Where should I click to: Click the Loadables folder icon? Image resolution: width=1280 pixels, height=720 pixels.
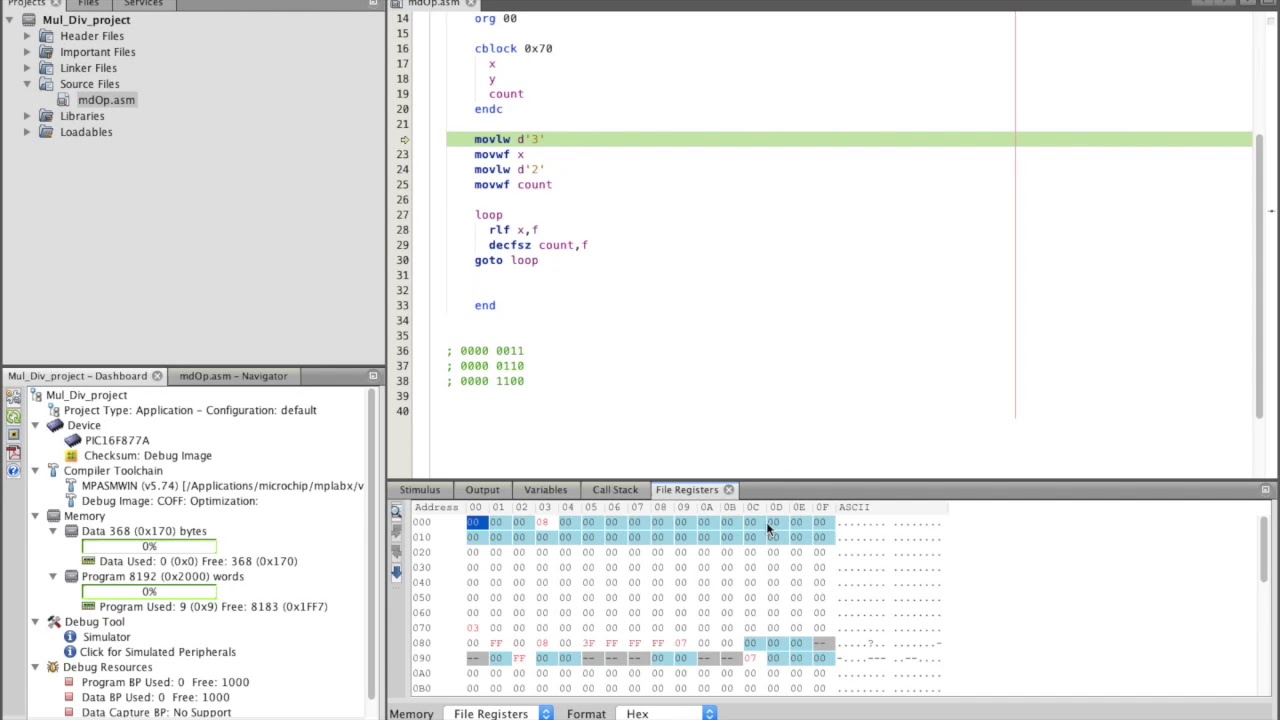point(46,132)
